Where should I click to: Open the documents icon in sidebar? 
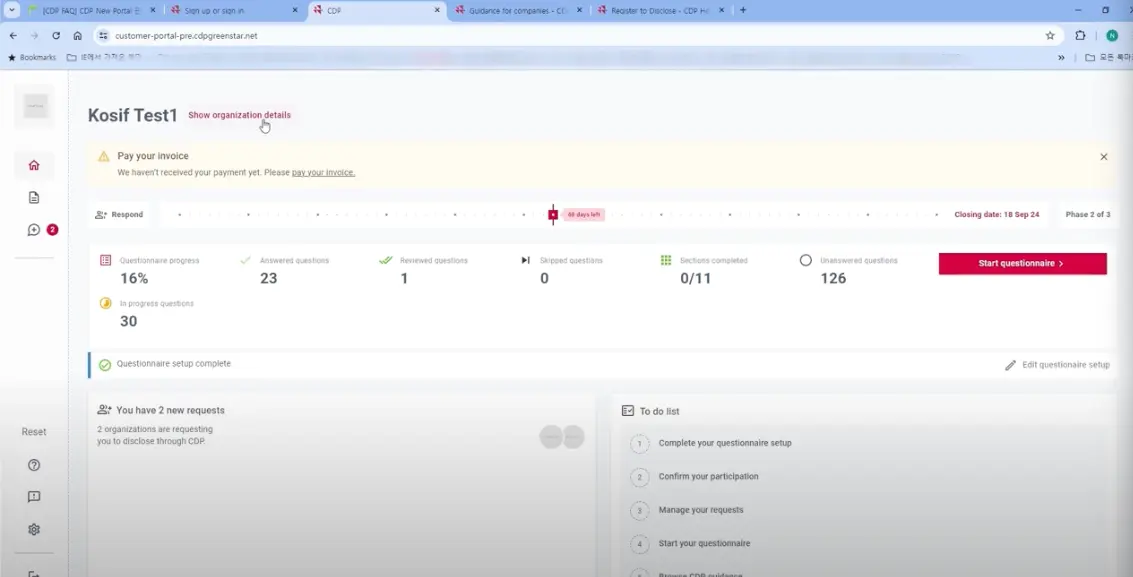coord(34,198)
